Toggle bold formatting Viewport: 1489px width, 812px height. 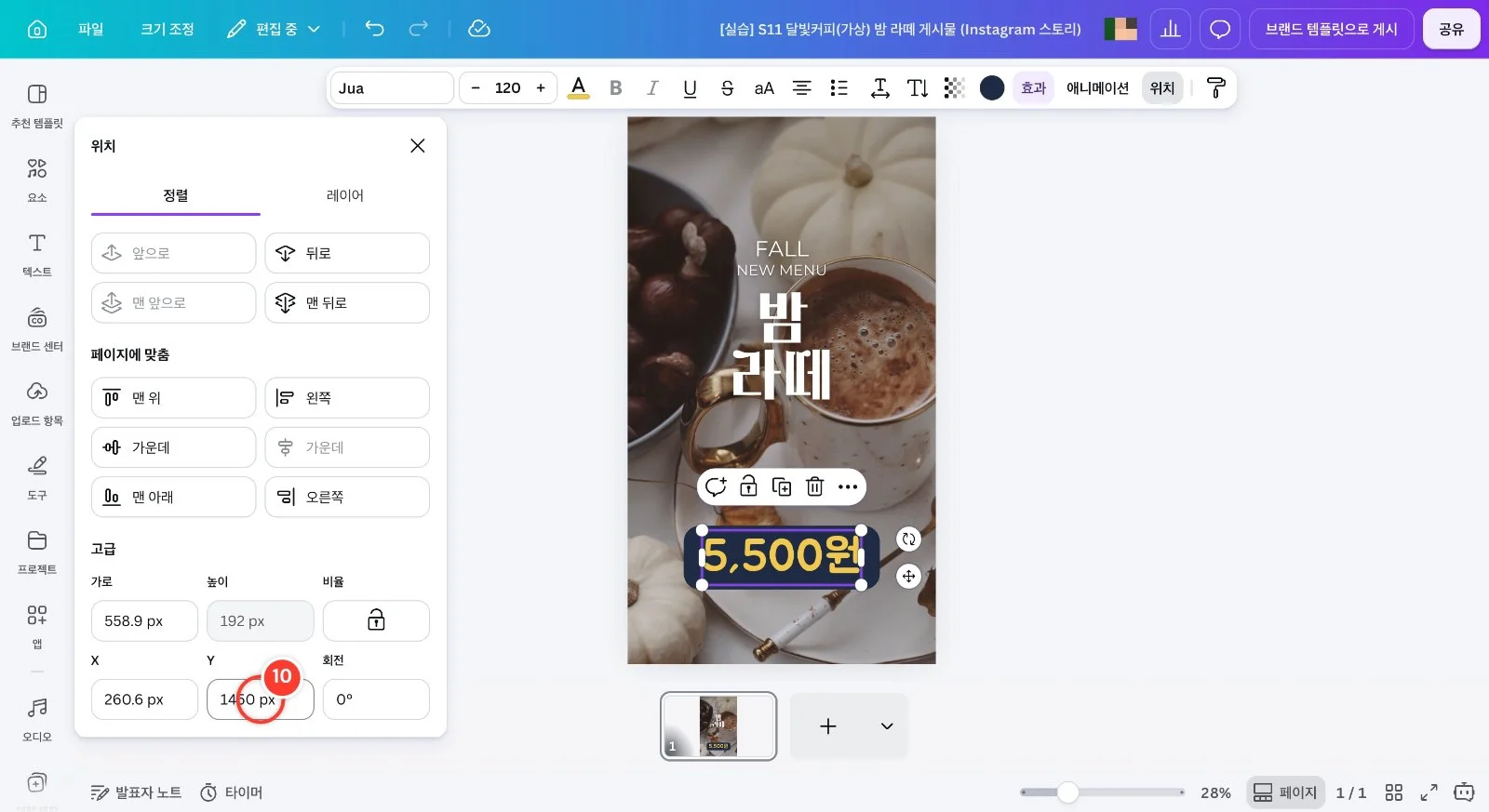(x=615, y=87)
